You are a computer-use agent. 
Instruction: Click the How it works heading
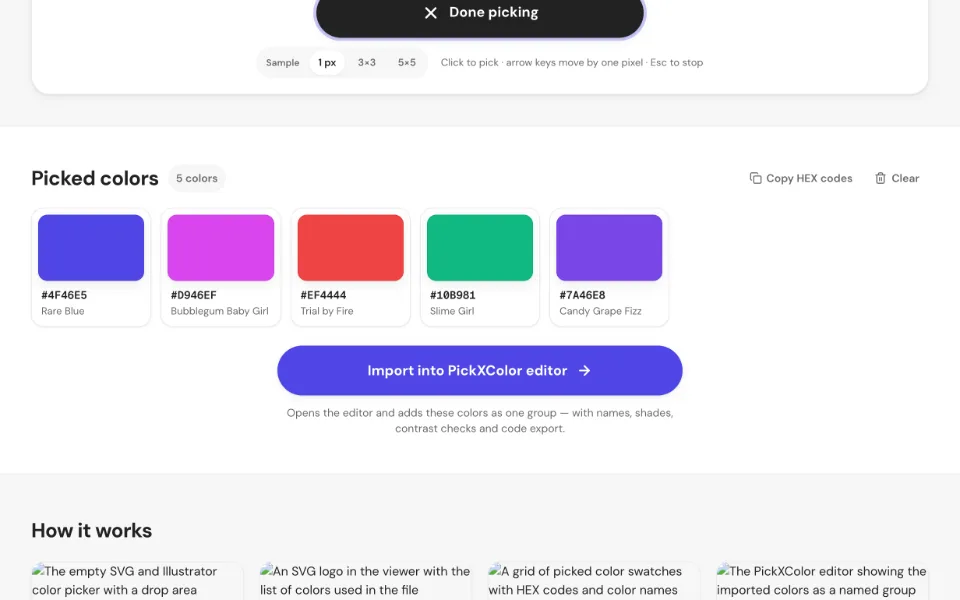point(92,530)
